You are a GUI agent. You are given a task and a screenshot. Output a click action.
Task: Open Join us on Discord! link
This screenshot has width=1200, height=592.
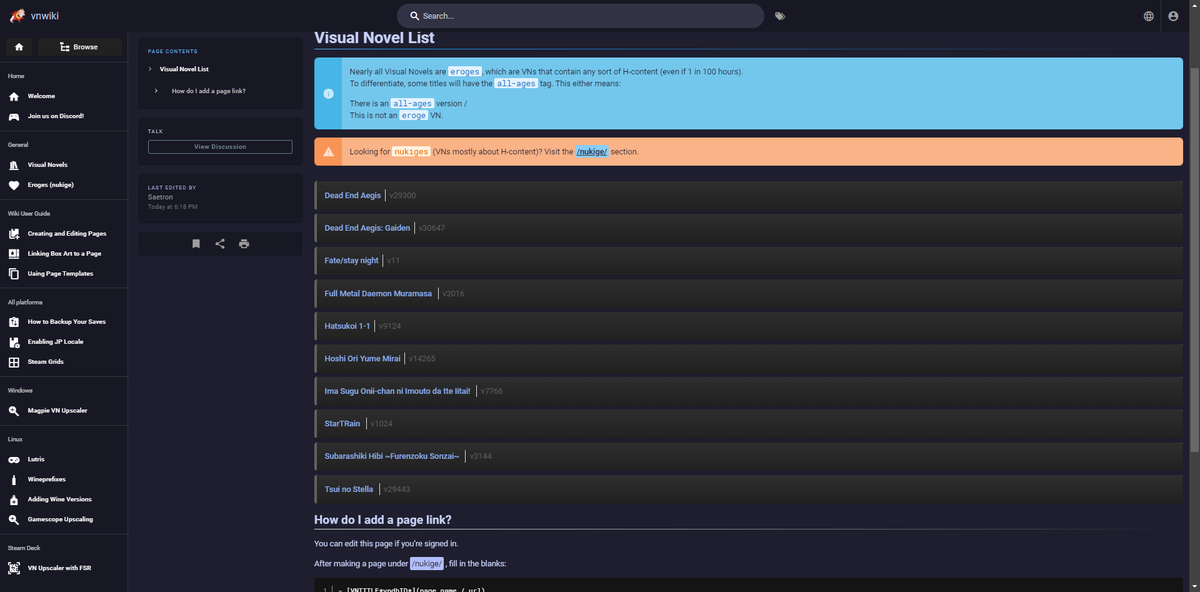click(56, 116)
